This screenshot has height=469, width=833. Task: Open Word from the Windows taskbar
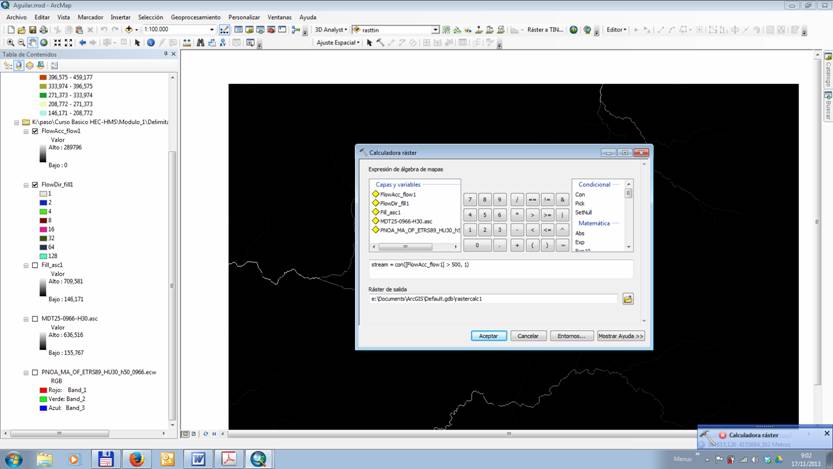pyautogui.click(x=197, y=459)
